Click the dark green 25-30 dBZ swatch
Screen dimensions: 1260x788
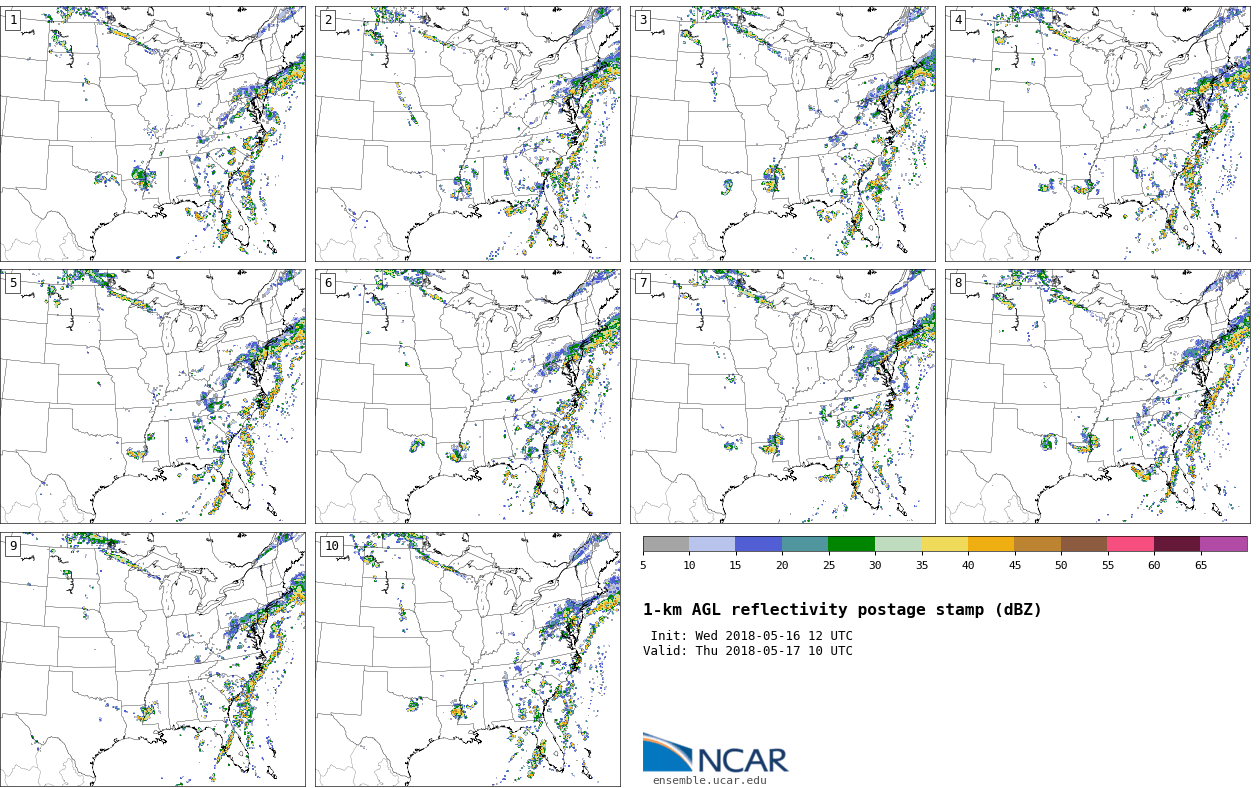[851, 544]
